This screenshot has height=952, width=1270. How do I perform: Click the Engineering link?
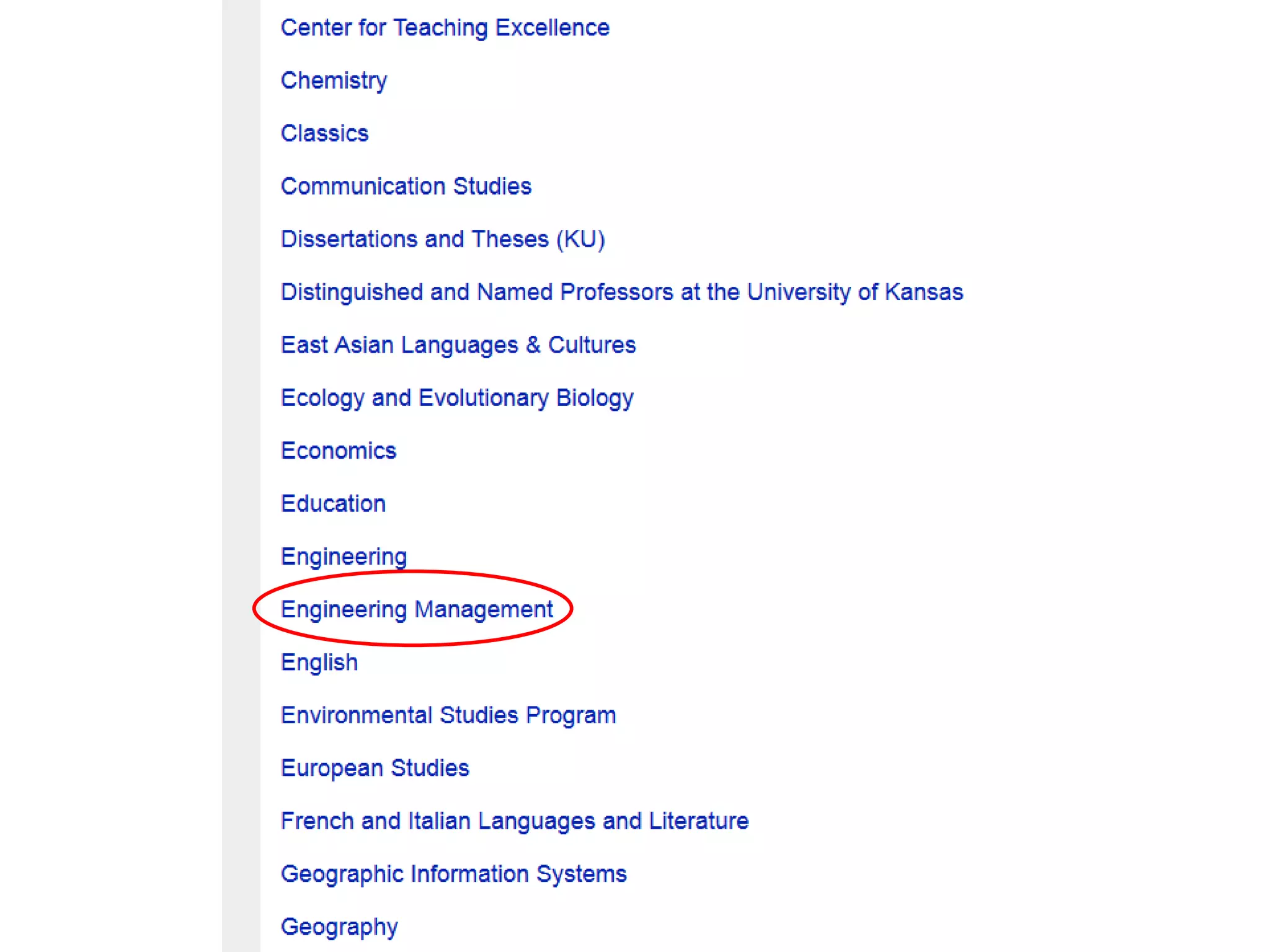tap(344, 557)
